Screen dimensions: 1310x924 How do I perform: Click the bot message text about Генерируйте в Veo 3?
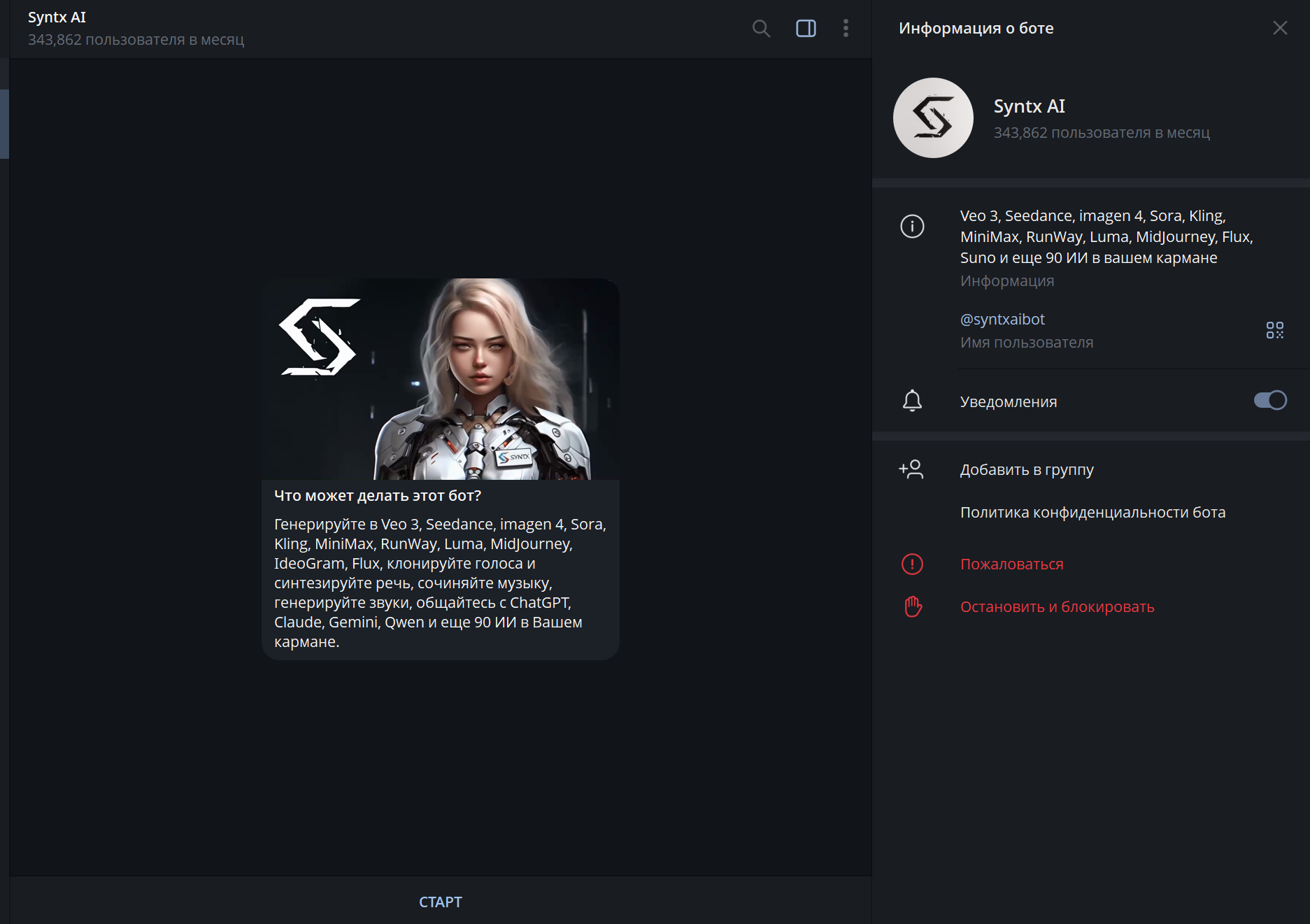coord(440,583)
